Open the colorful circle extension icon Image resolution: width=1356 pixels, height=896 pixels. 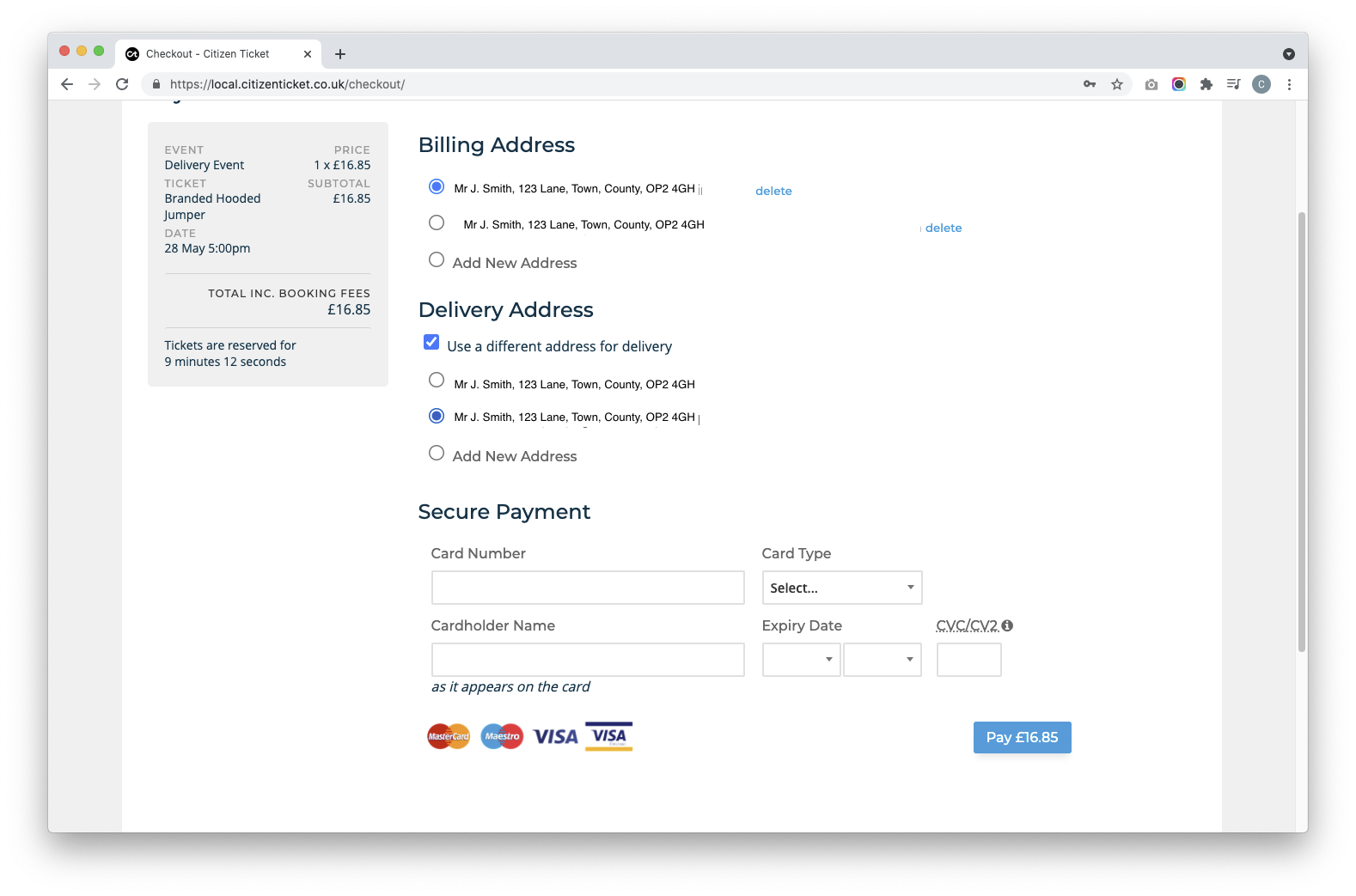(1179, 84)
